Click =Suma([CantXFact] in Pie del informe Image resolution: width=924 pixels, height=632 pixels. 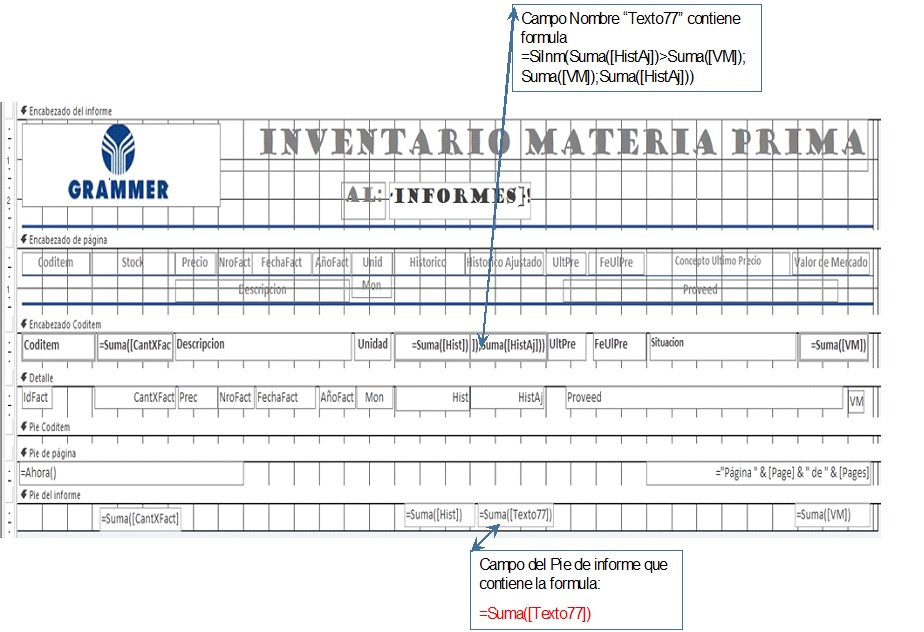point(140,519)
